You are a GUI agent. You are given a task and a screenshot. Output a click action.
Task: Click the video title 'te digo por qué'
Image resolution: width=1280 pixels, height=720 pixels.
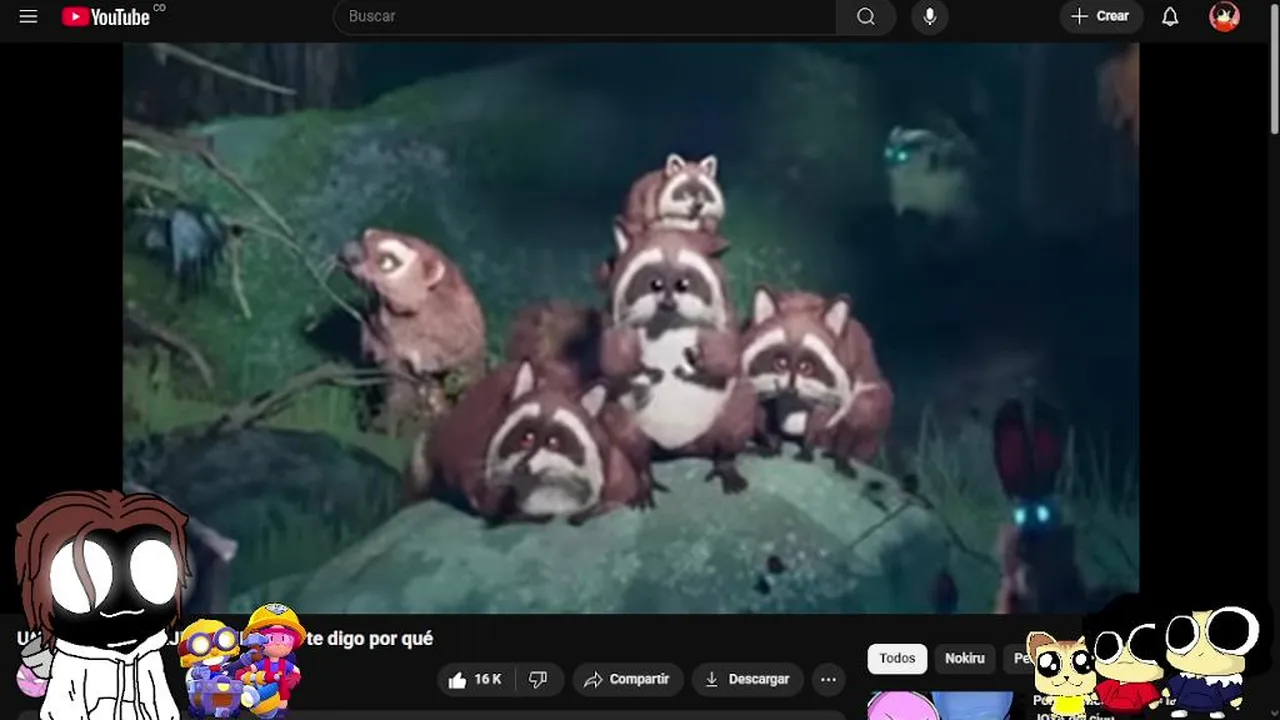pos(369,639)
